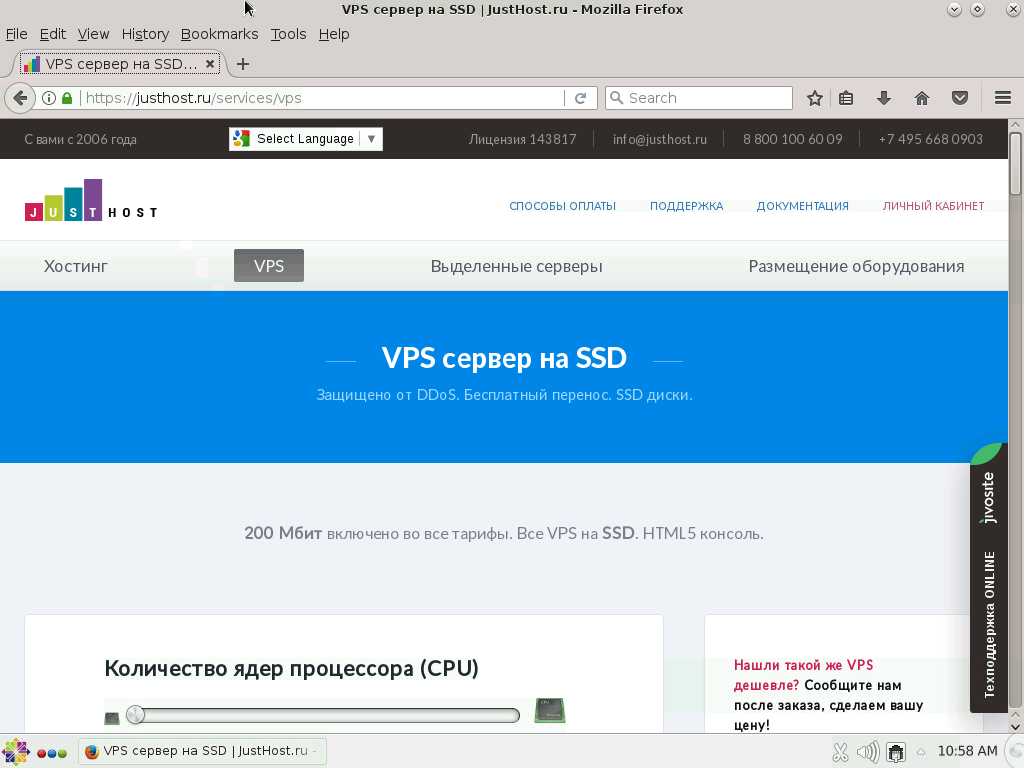
Task: Click the small CPU icon left of slider
Action: (112, 718)
